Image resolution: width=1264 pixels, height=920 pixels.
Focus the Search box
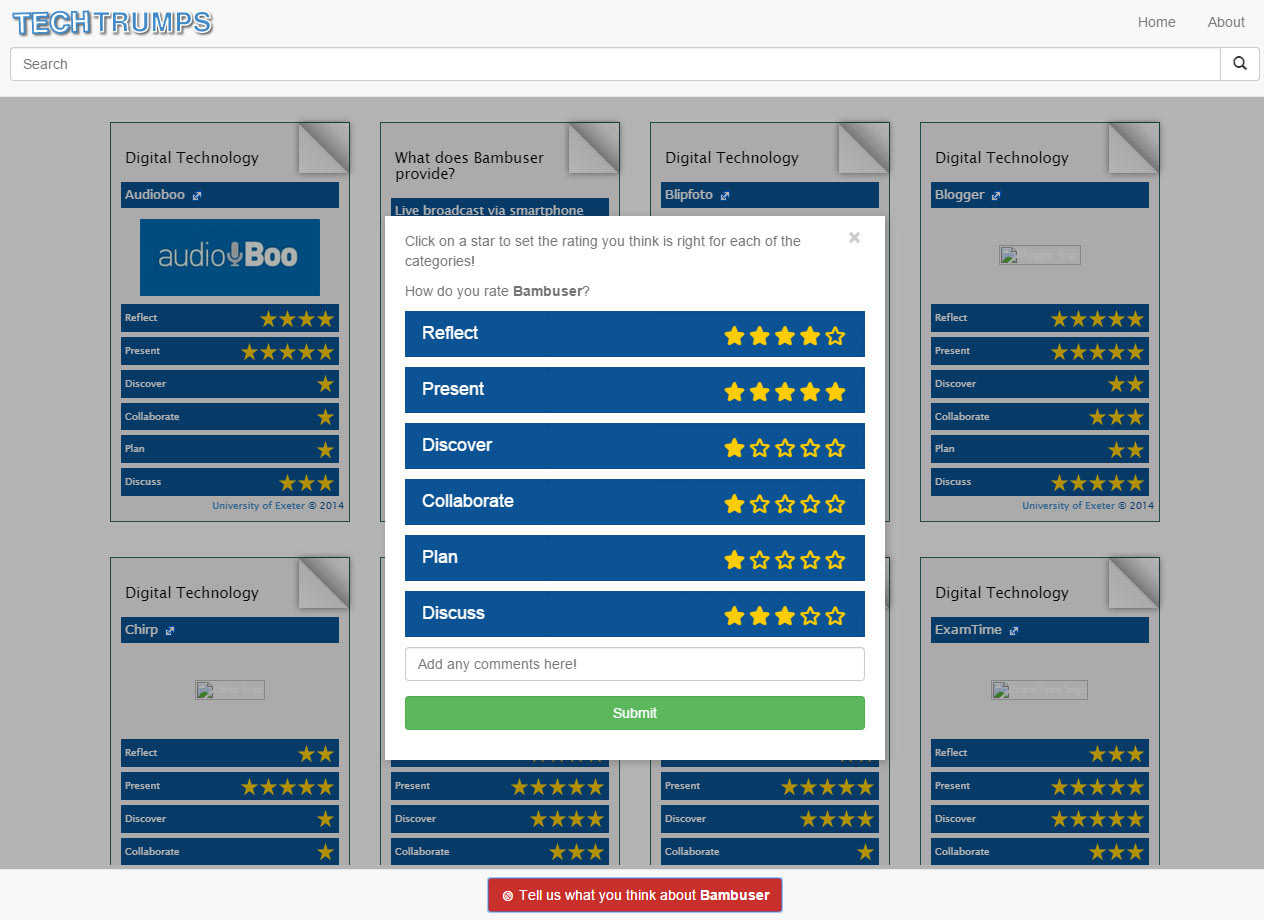click(615, 64)
